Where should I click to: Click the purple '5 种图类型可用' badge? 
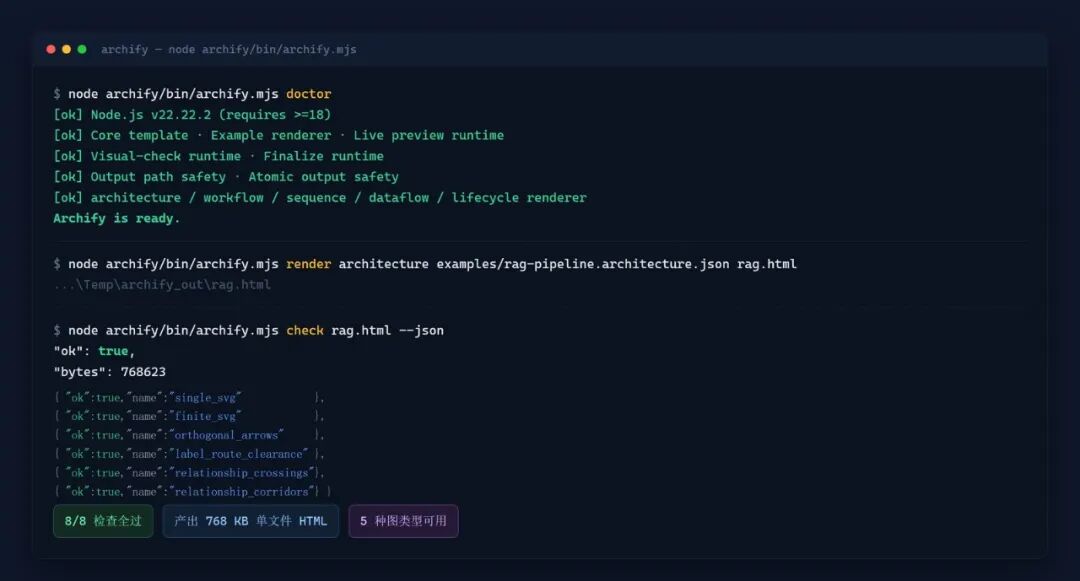point(404,521)
